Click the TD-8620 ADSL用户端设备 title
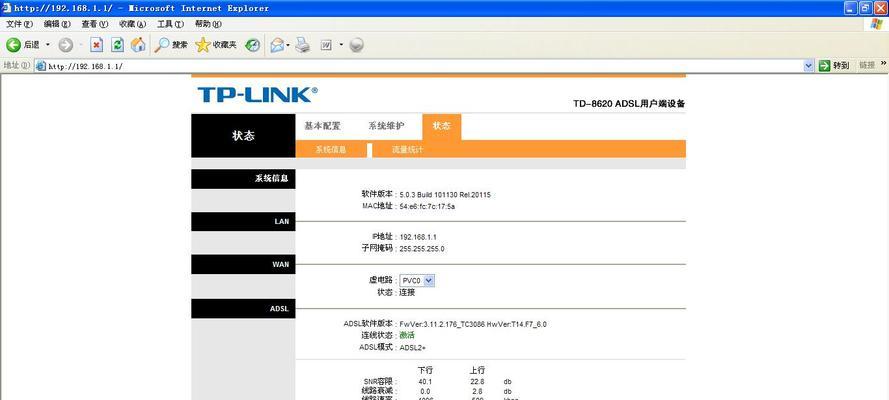 tap(629, 104)
